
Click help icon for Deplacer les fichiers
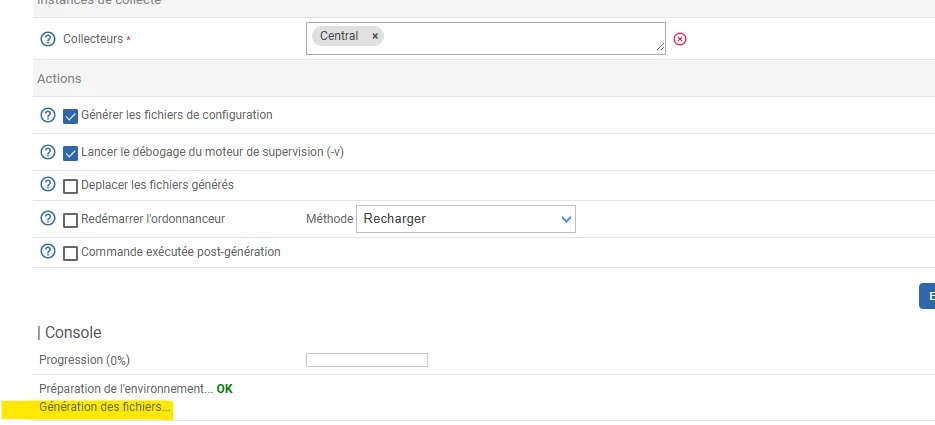pyautogui.click(x=47, y=185)
